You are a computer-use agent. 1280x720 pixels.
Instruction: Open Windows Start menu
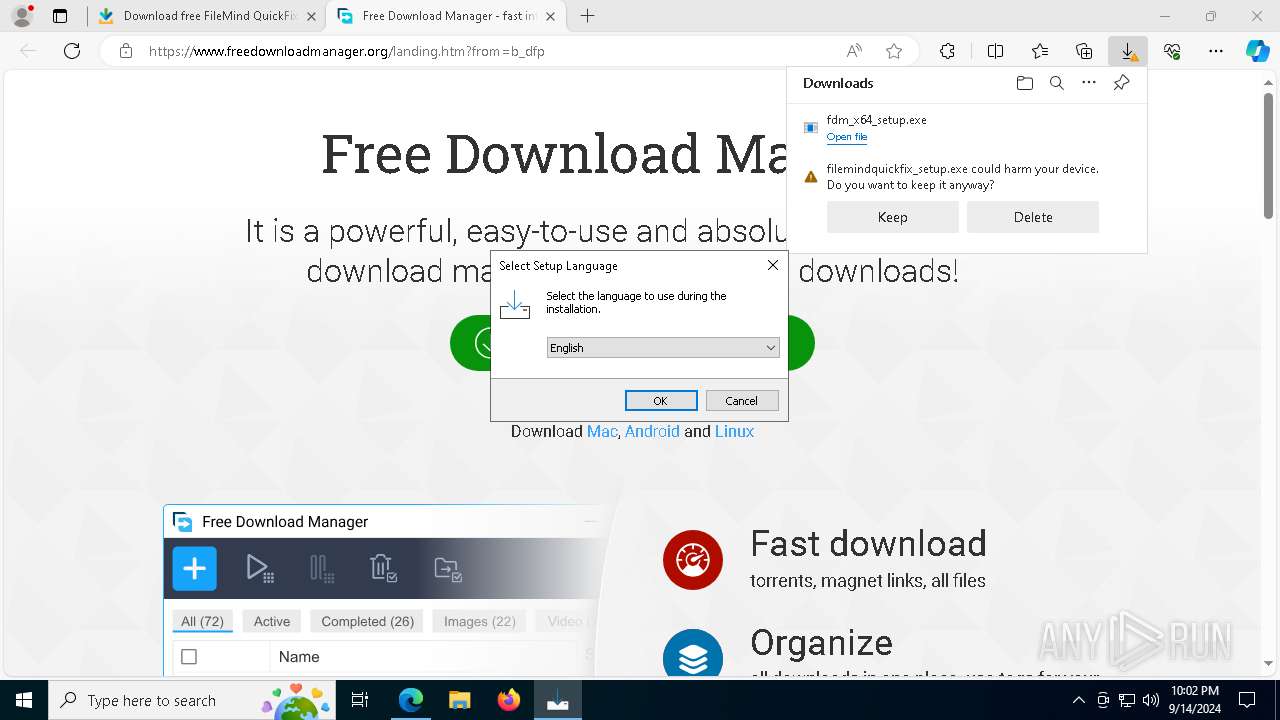pos(23,700)
